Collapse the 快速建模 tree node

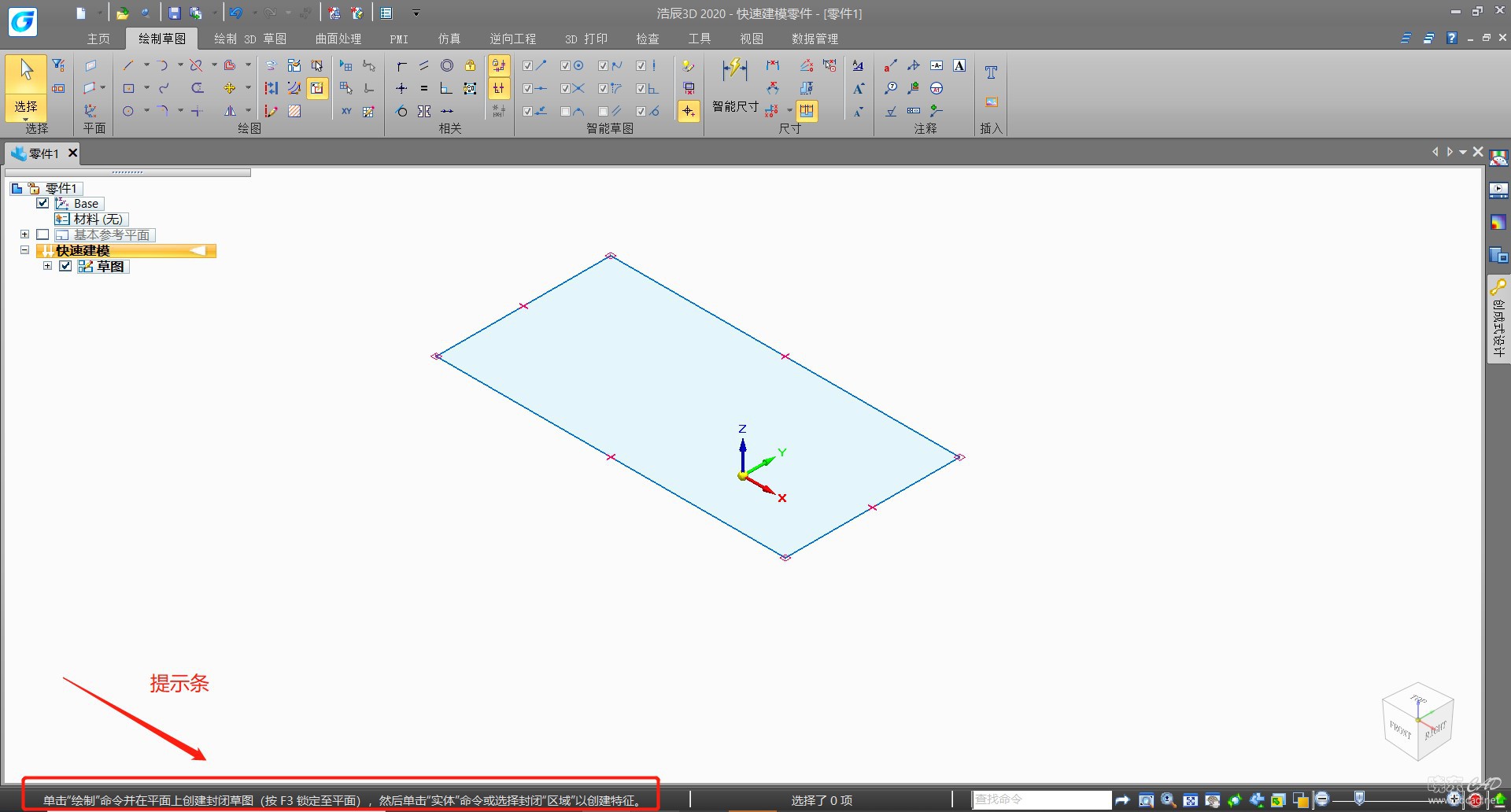tap(24, 250)
